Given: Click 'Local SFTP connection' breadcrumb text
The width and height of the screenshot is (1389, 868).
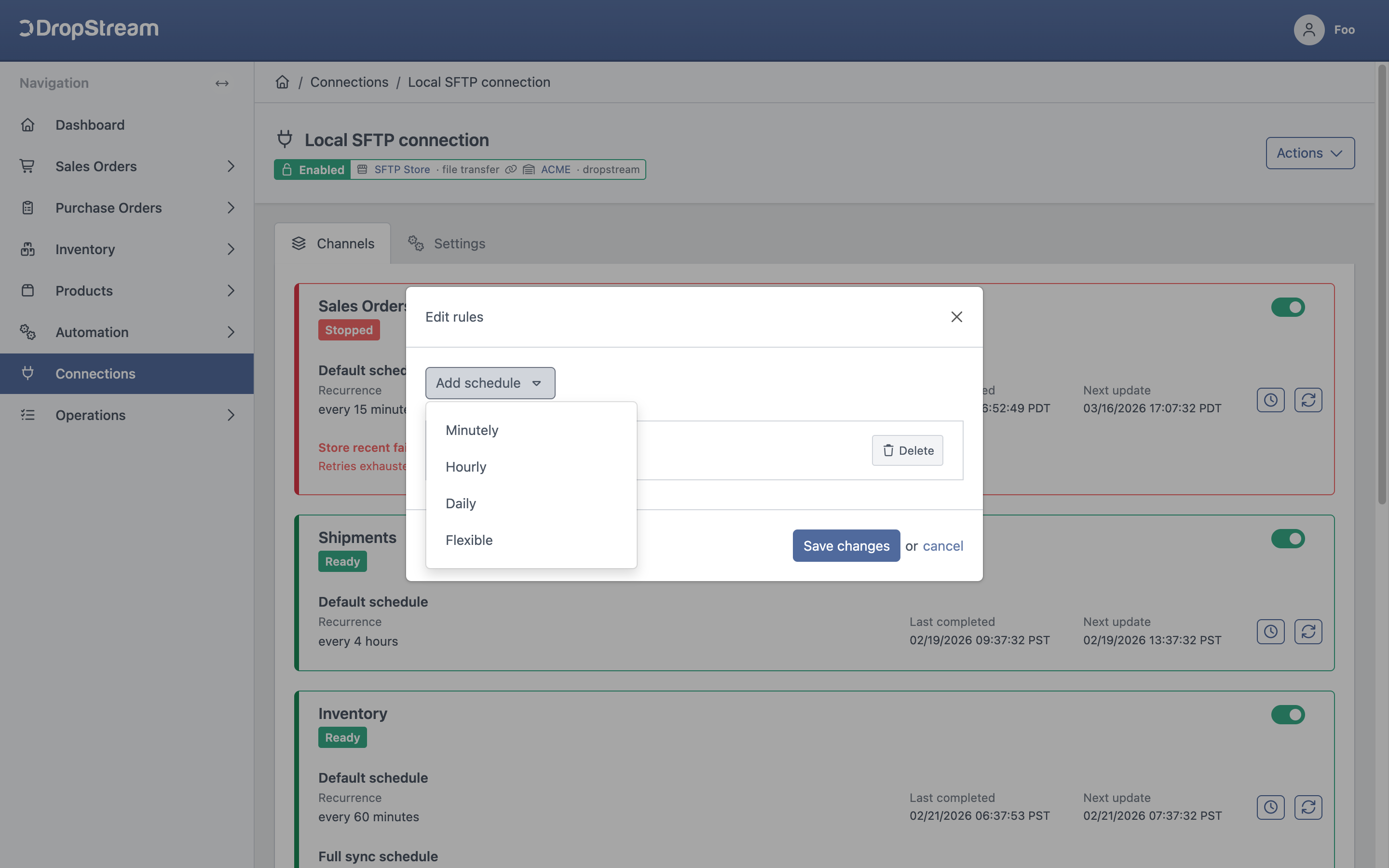Looking at the screenshot, I should click(479, 82).
